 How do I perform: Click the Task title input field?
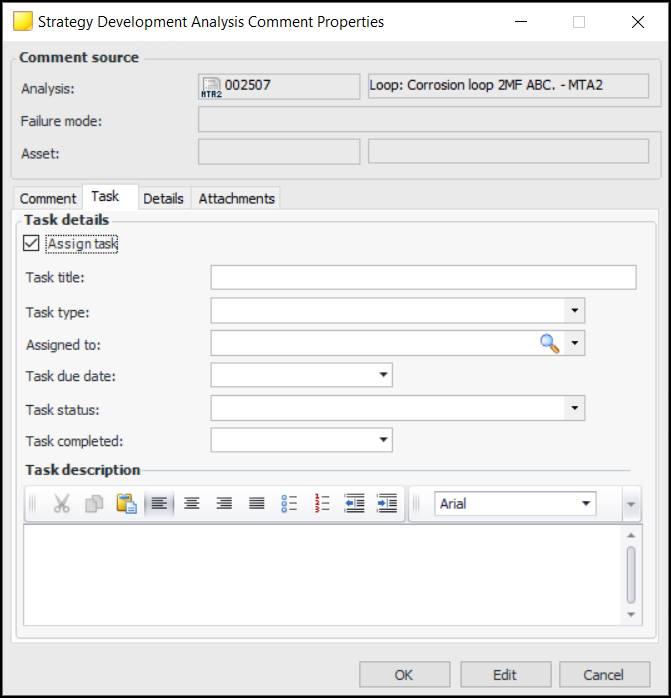[423, 278]
